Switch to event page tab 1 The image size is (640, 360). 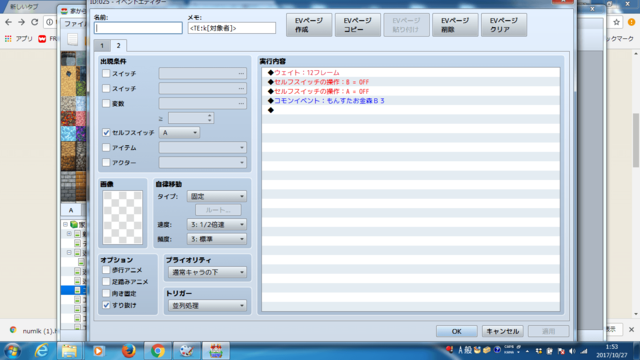102,45
